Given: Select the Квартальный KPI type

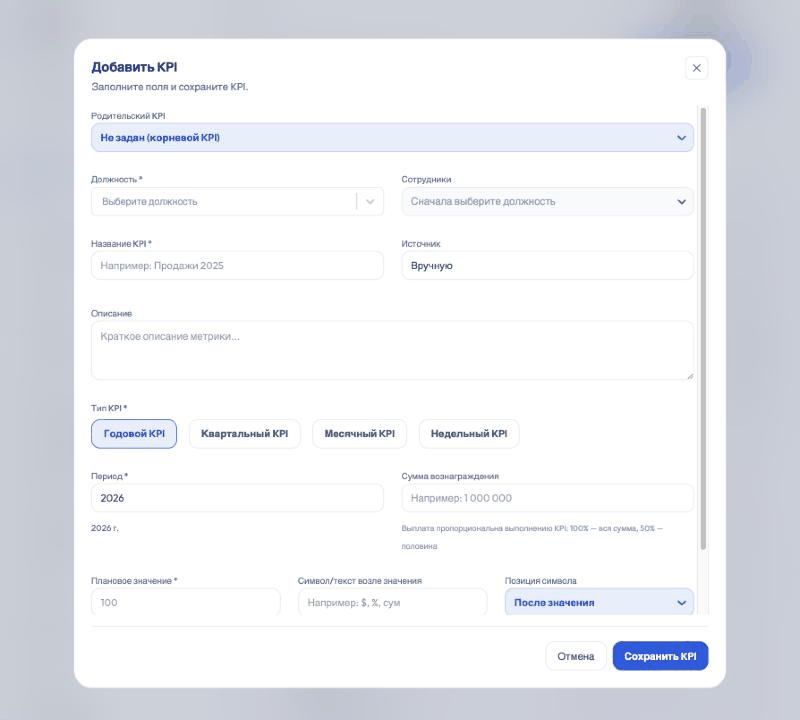Looking at the screenshot, I should pyautogui.click(x=244, y=434).
